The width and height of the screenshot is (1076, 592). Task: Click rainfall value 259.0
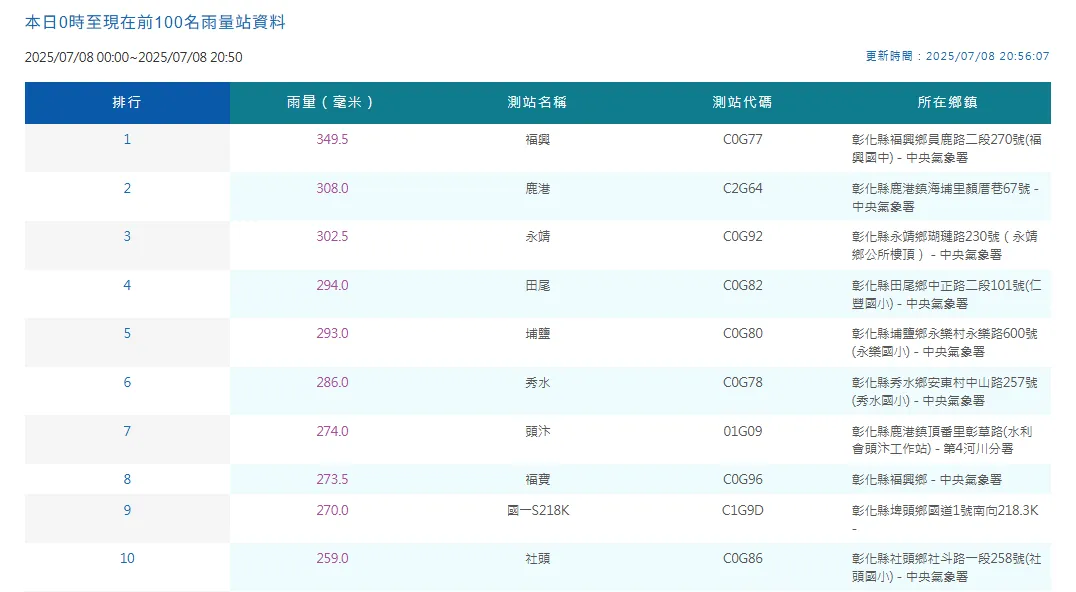(x=332, y=558)
